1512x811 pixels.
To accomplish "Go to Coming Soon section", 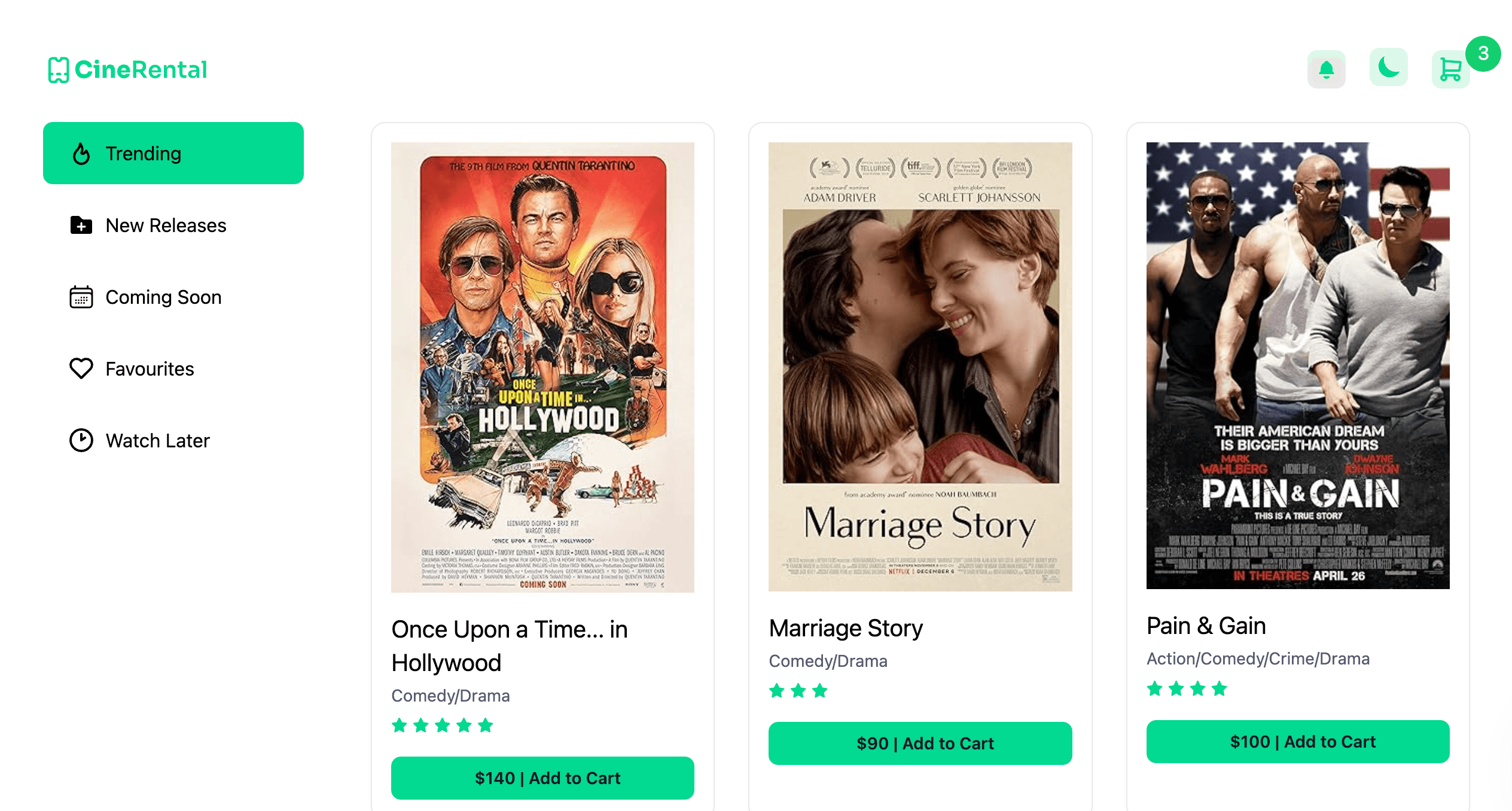I will click(163, 297).
